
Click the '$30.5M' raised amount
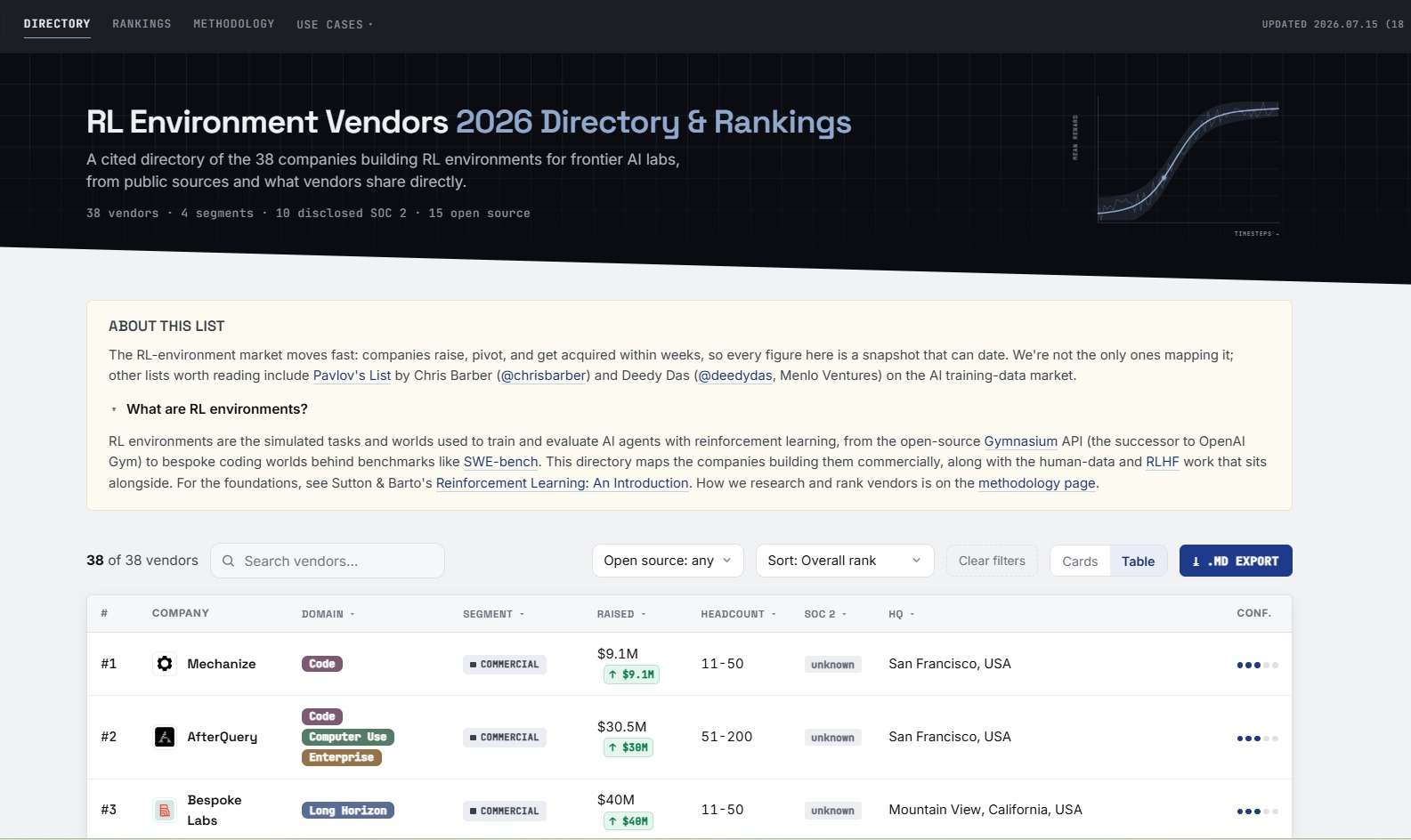point(622,727)
